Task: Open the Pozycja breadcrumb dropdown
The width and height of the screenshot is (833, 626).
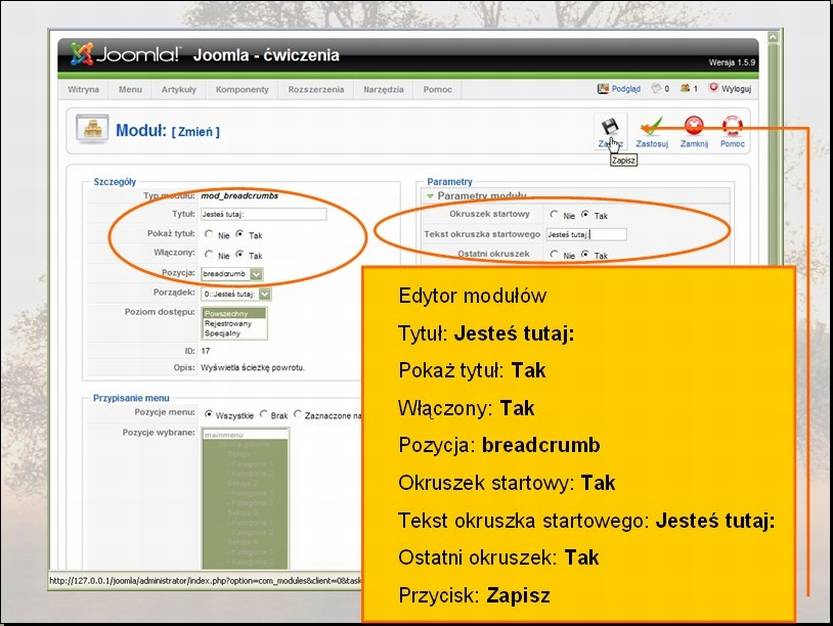Action: click(x=232, y=274)
